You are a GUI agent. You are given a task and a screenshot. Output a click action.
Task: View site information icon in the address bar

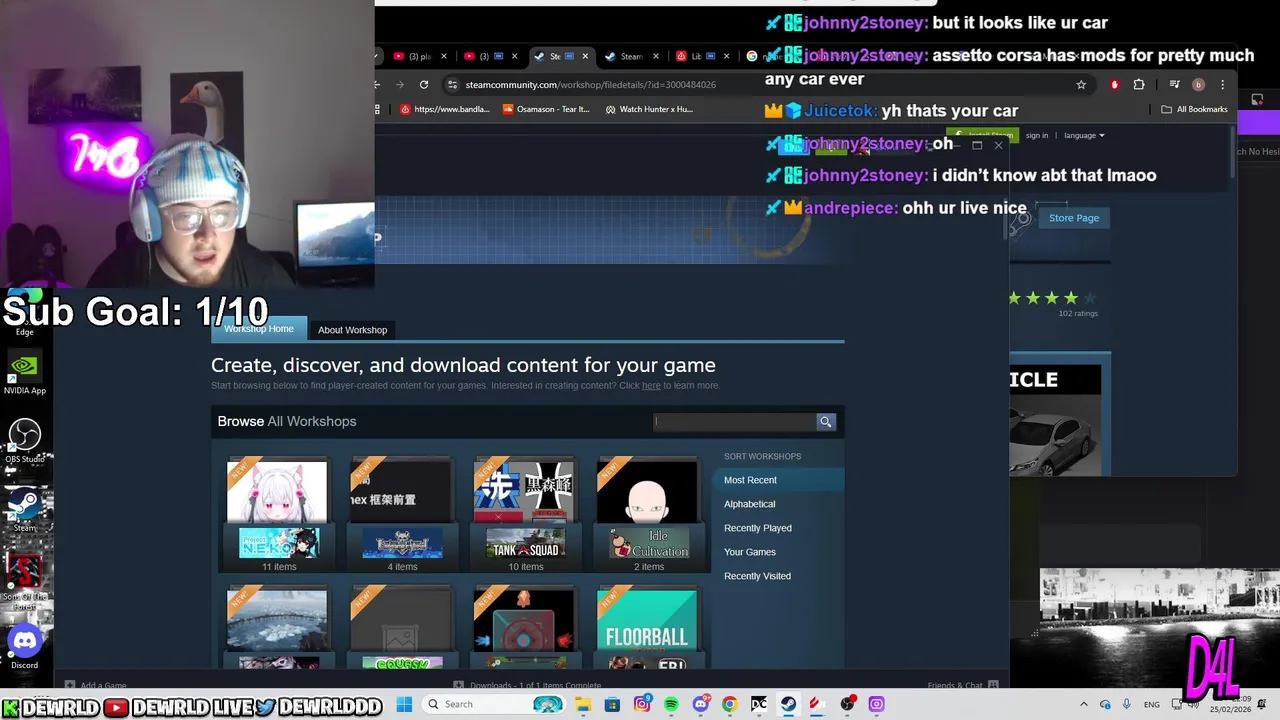tap(453, 85)
